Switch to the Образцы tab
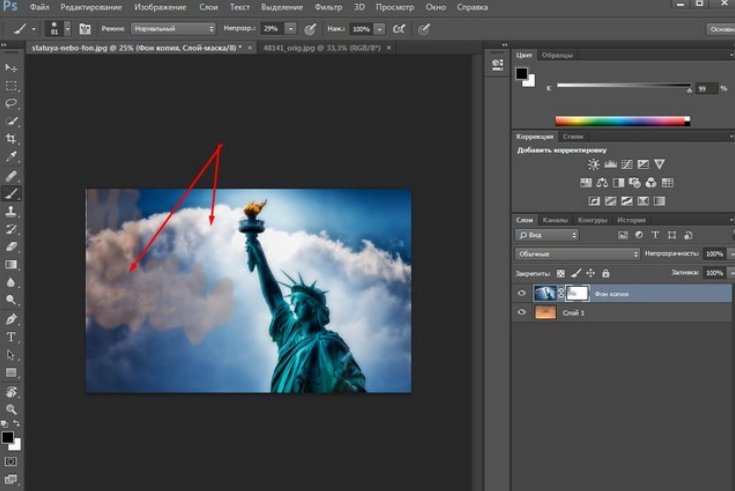The height and width of the screenshot is (491, 735). point(557,55)
